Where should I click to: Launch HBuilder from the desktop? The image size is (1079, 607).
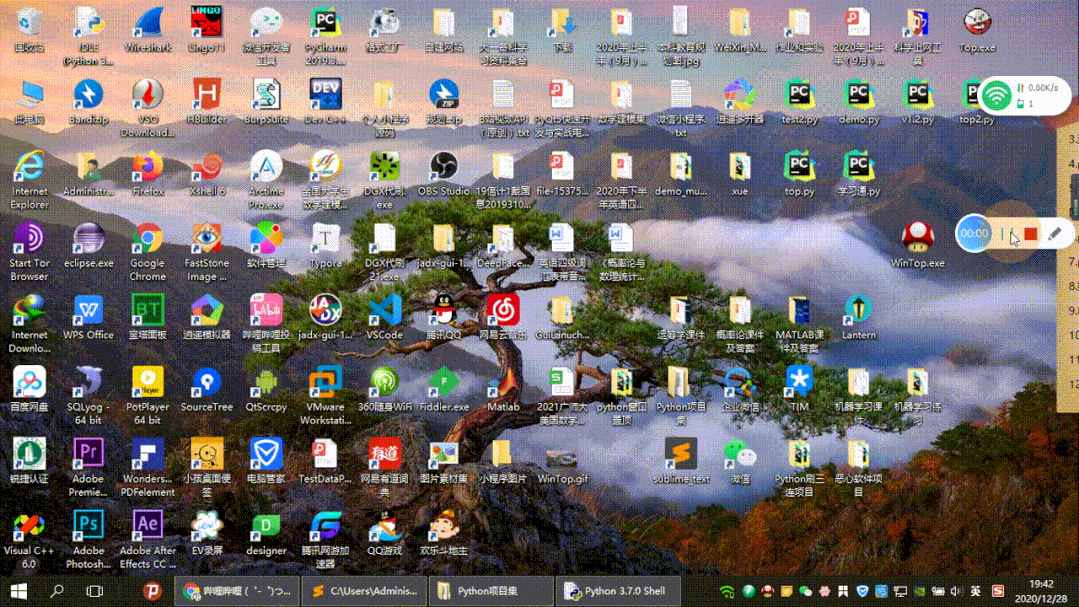206,102
